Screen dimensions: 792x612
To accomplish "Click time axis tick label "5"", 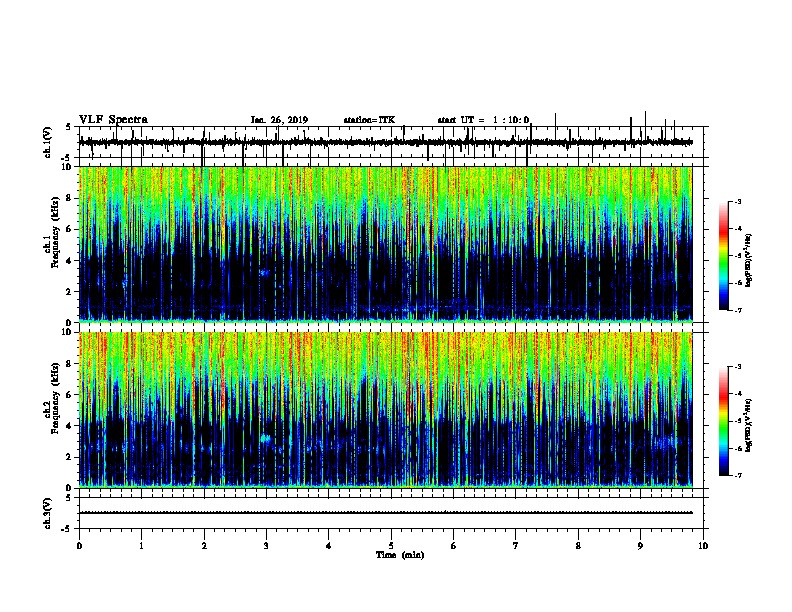I will coord(391,546).
